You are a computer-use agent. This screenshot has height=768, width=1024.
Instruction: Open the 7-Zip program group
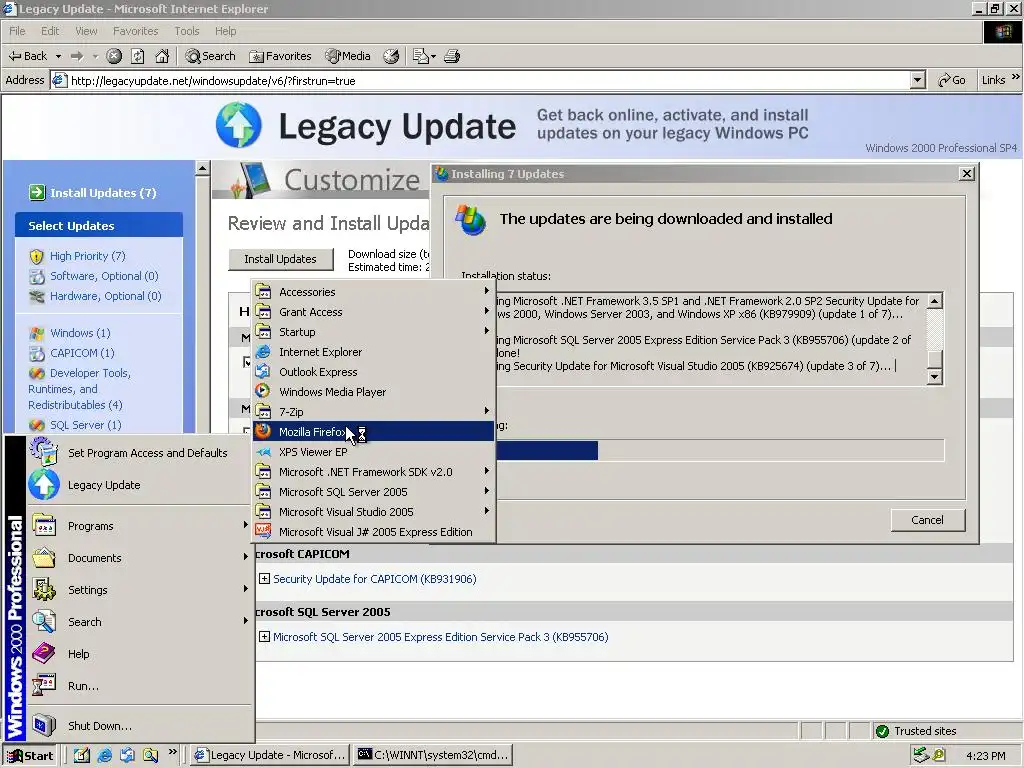374,411
